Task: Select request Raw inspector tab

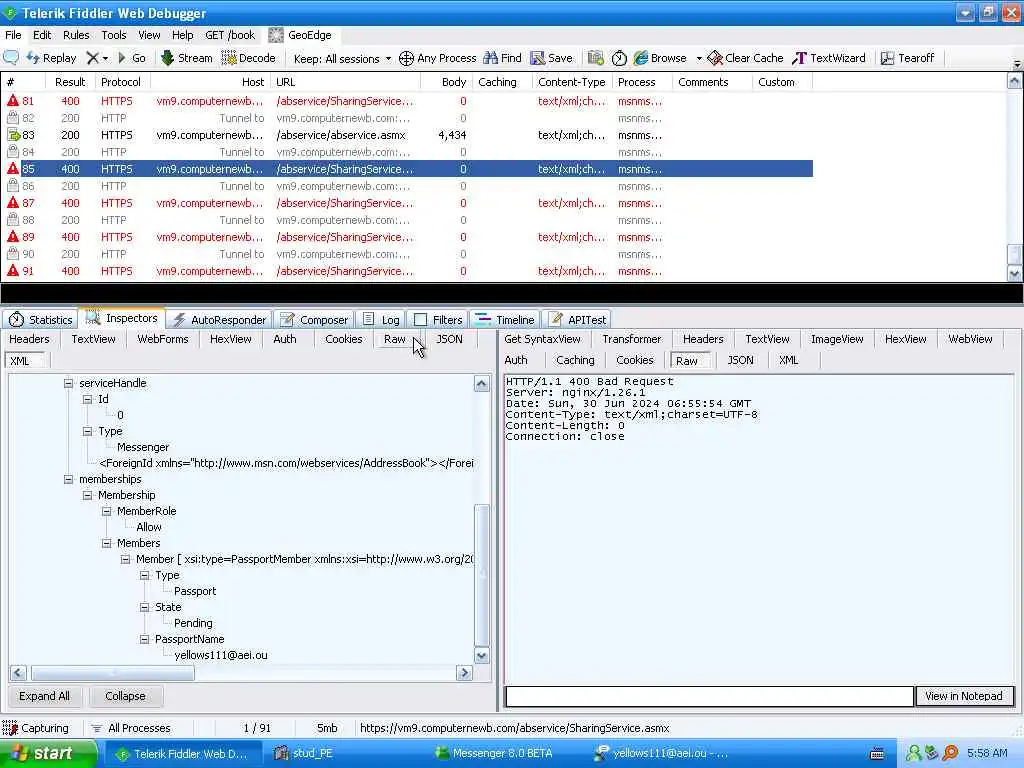Action: [394, 339]
